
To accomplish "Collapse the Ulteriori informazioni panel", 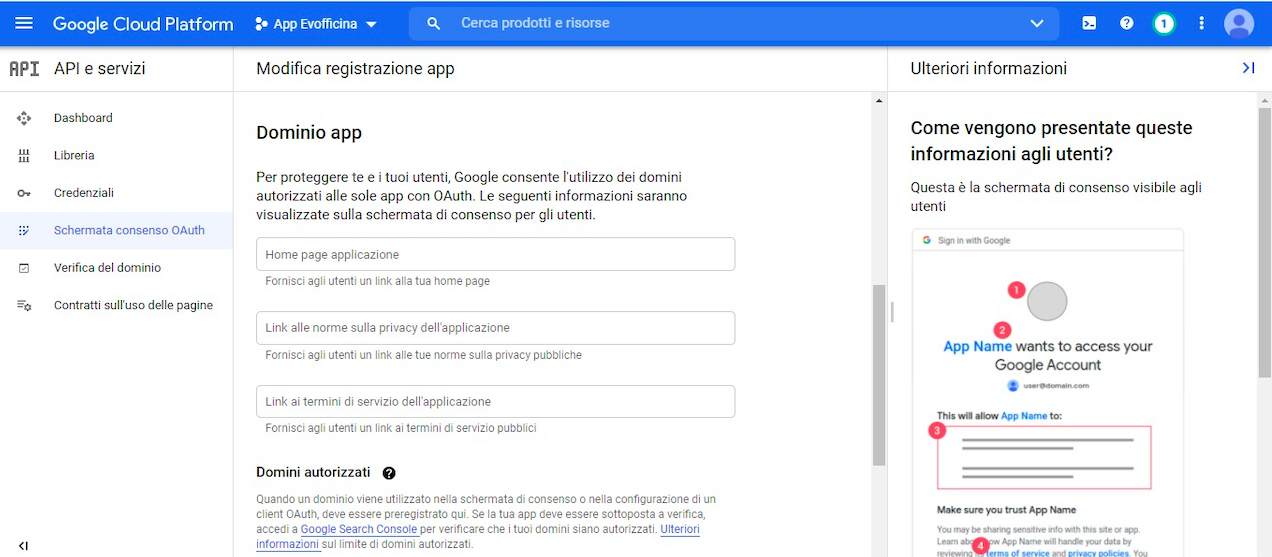I will [x=1248, y=68].
